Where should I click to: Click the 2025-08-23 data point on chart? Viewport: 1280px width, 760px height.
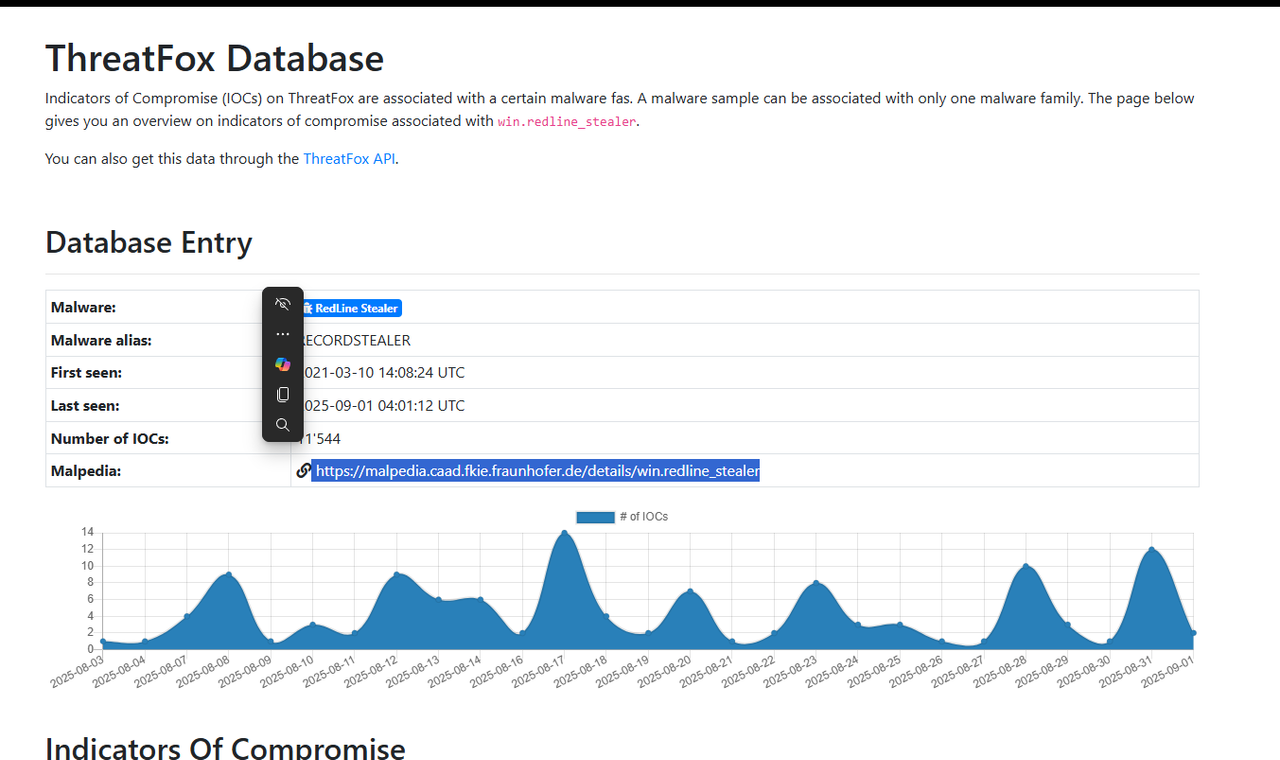click(x=816, y=583)
